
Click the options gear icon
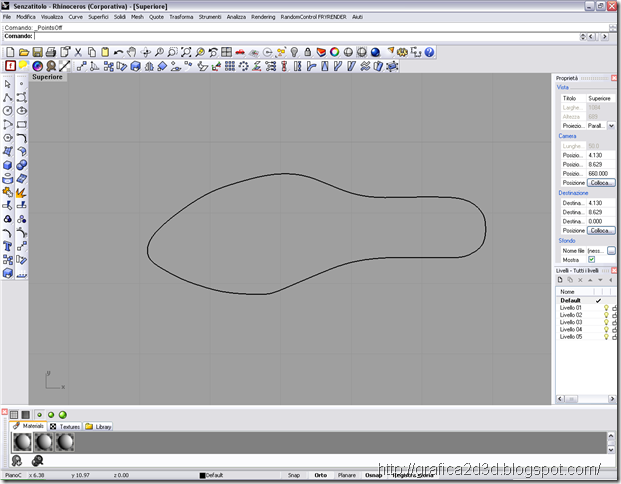pos(402,52)
